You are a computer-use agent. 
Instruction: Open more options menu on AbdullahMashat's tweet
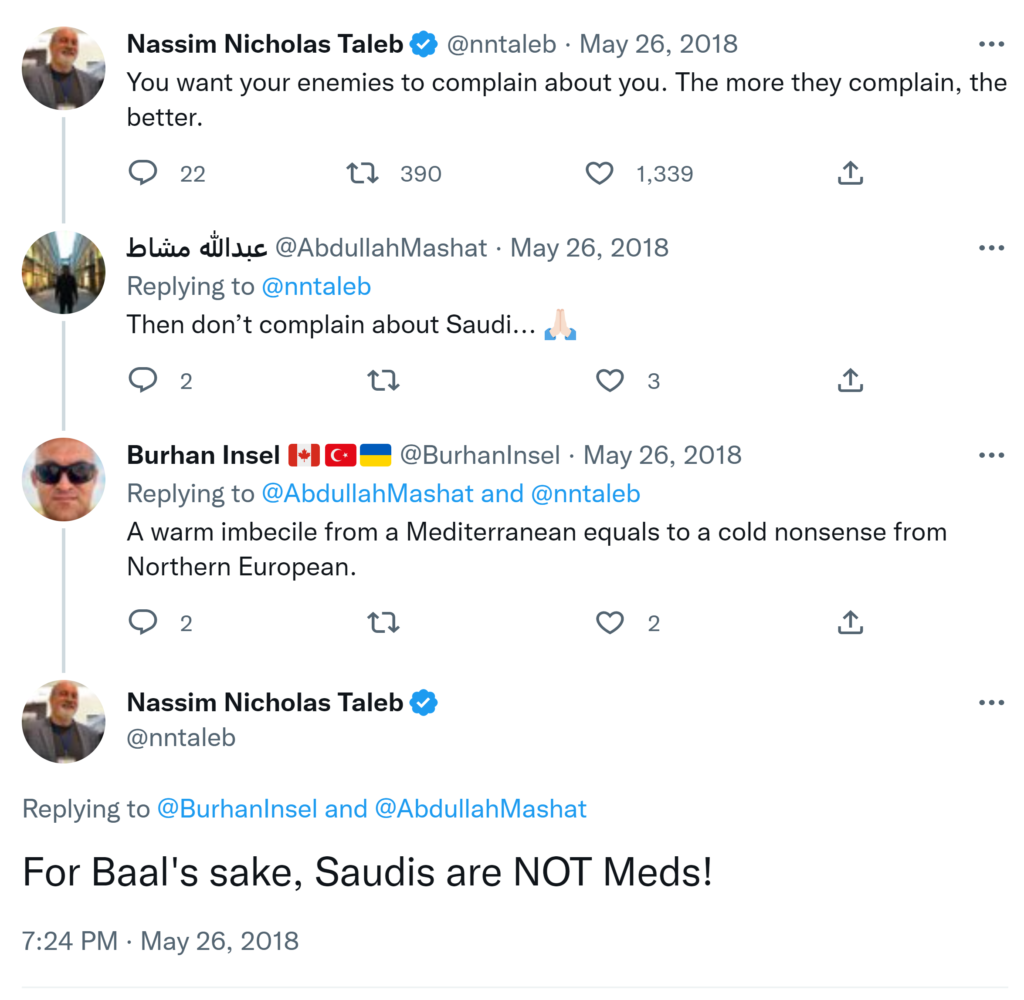point(991,248)
